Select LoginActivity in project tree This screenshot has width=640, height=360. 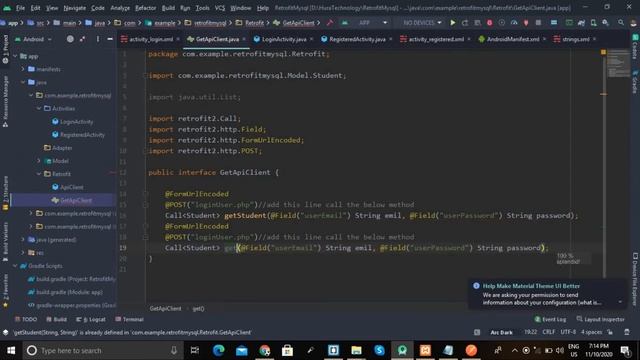click(x=76, y=122)
